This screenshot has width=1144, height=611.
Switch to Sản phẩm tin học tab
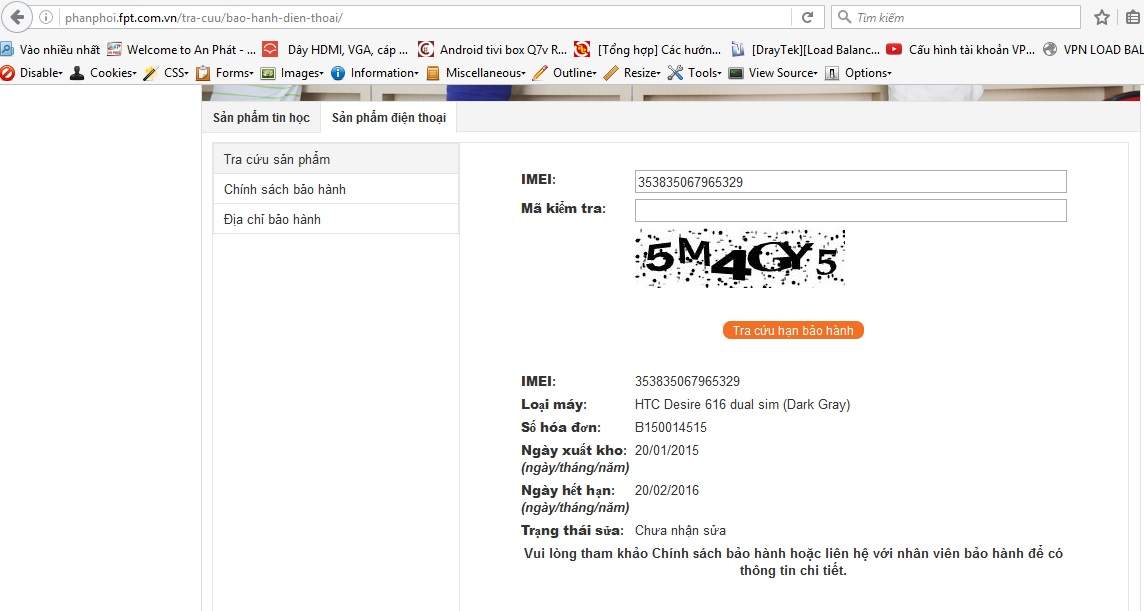coord(261,118)
